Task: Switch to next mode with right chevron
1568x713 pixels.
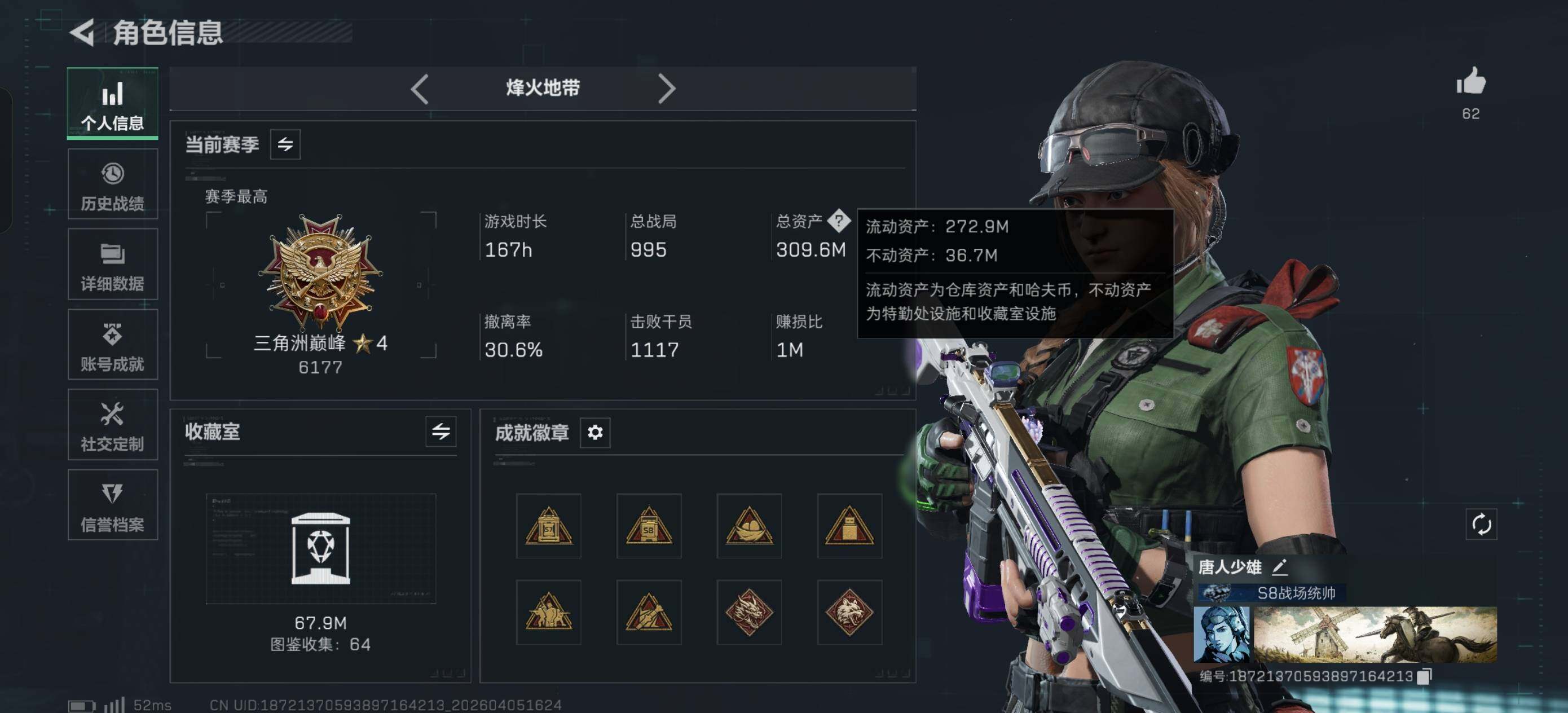Action: (x=667, y=89)
